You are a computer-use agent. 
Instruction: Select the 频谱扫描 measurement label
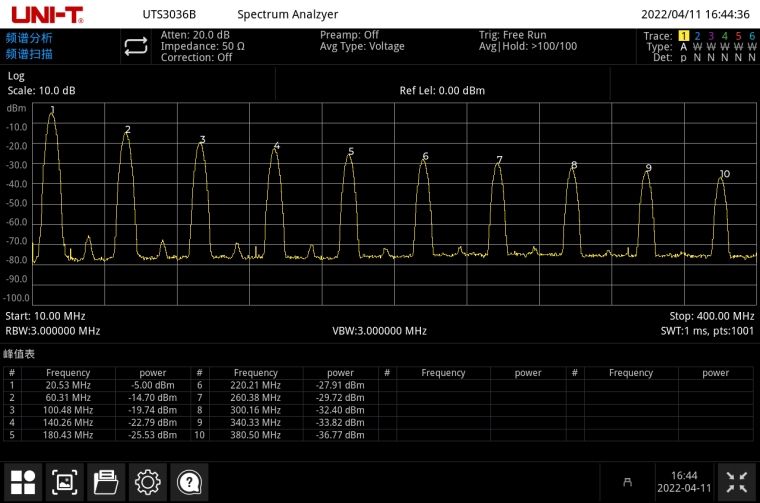click(x=29, y=54)
